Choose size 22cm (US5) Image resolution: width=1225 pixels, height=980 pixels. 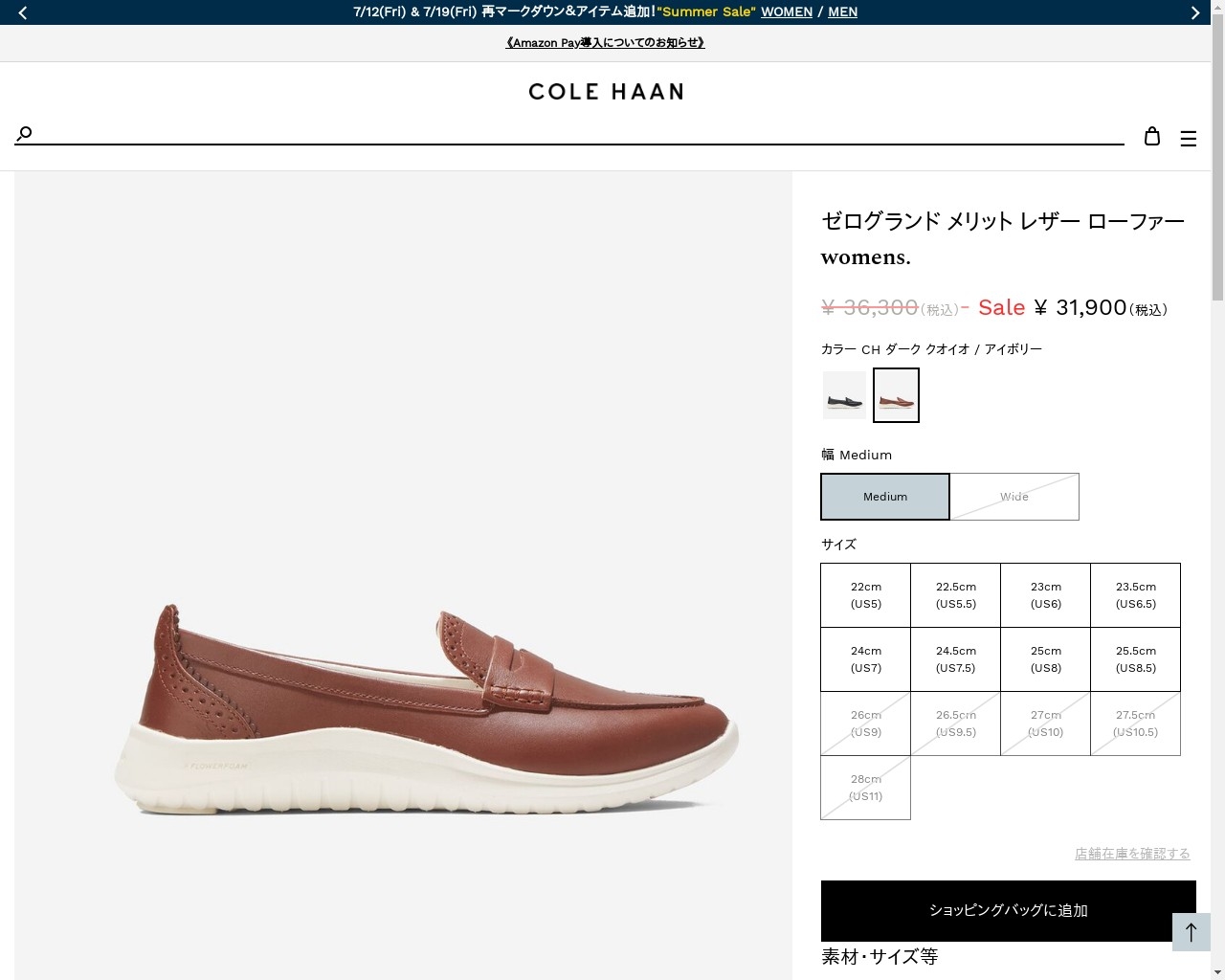[866, 595]
